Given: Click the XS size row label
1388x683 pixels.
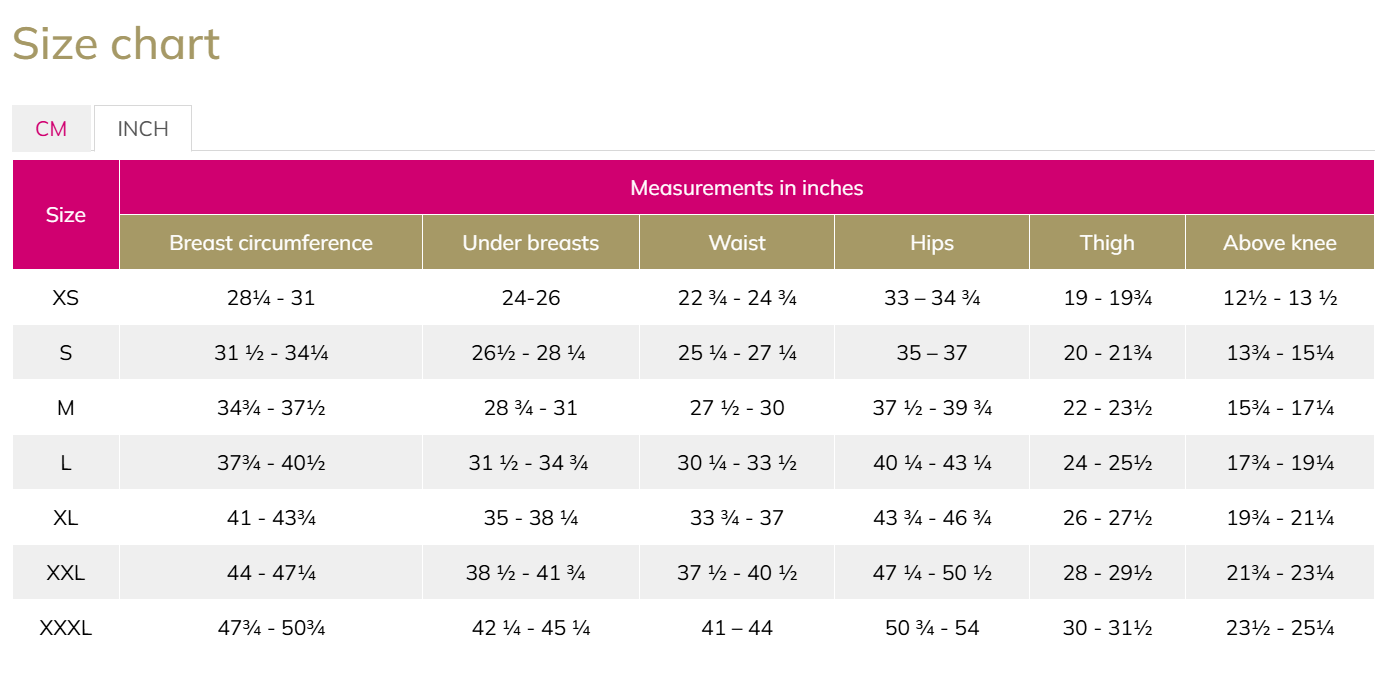Looking at the screenshot, I should point(66,298).
